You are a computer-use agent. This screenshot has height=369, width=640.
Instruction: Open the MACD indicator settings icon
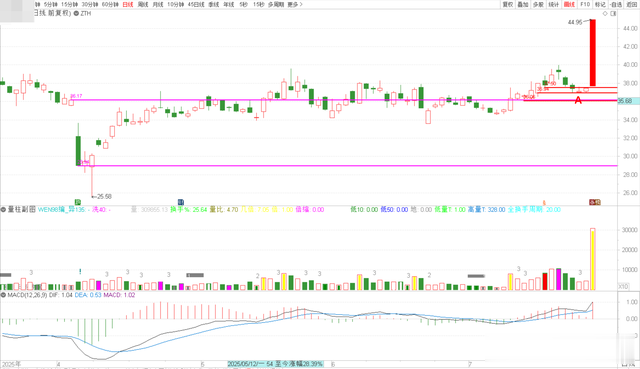click(3, 295)
